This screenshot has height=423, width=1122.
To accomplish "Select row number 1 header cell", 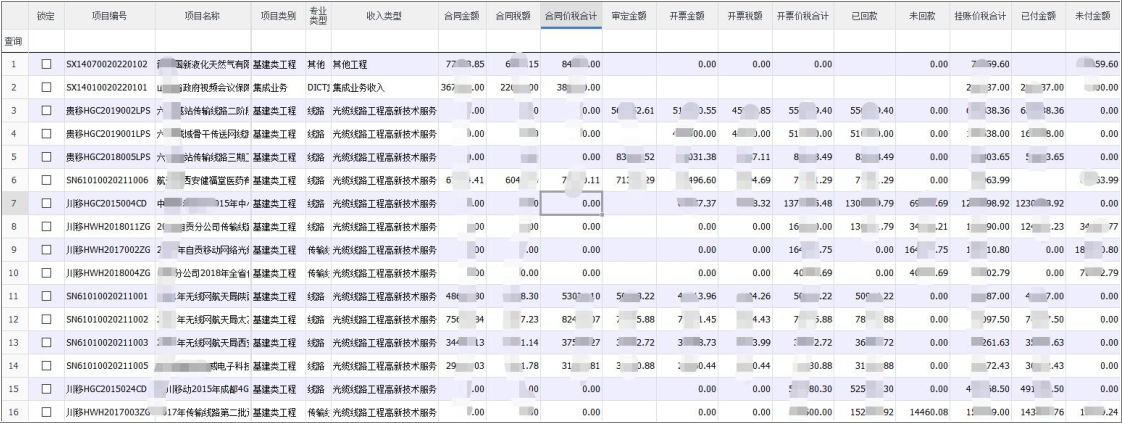I will point(14,64).
